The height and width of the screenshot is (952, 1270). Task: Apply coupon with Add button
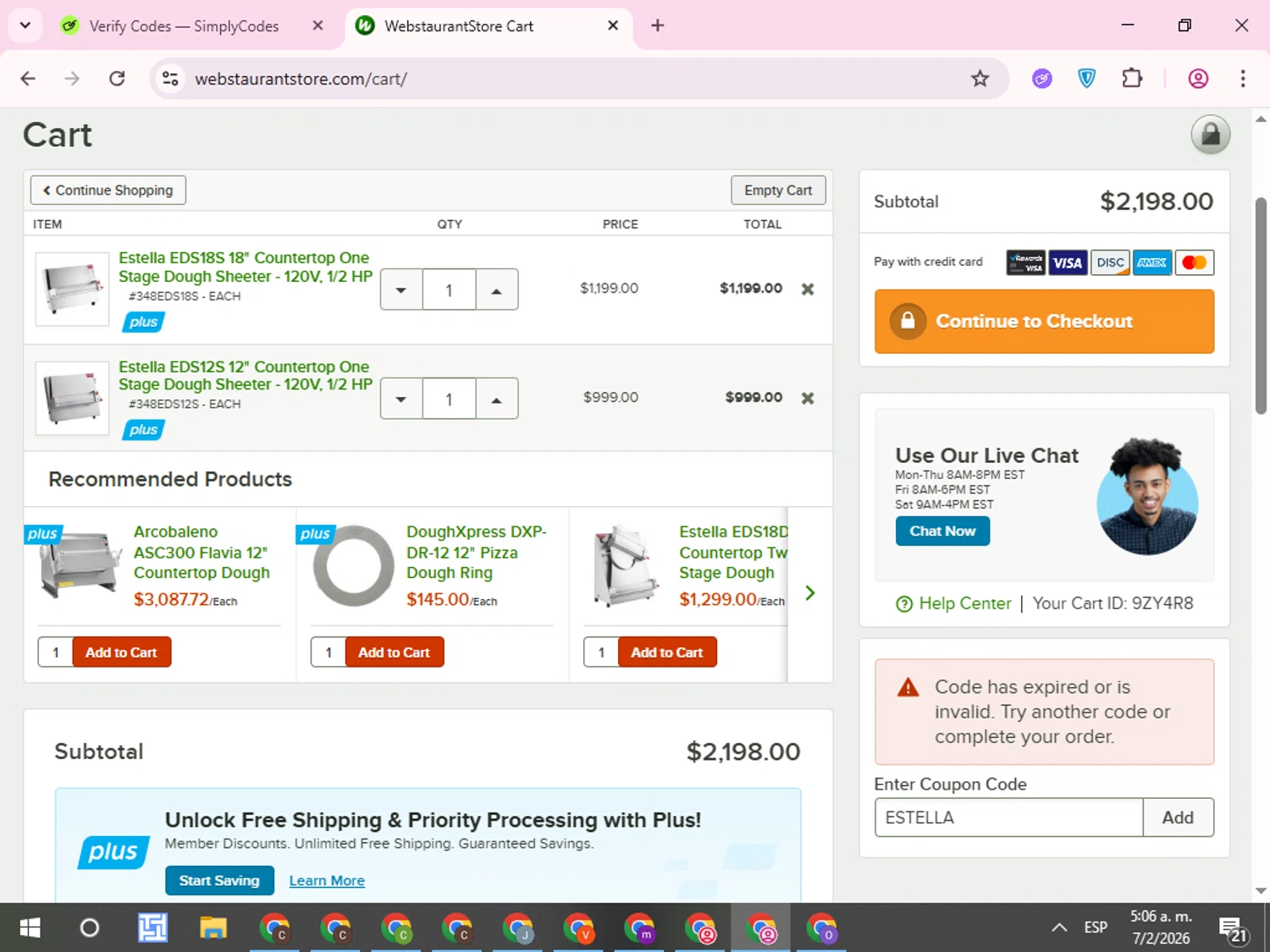tap(1178, 817)
